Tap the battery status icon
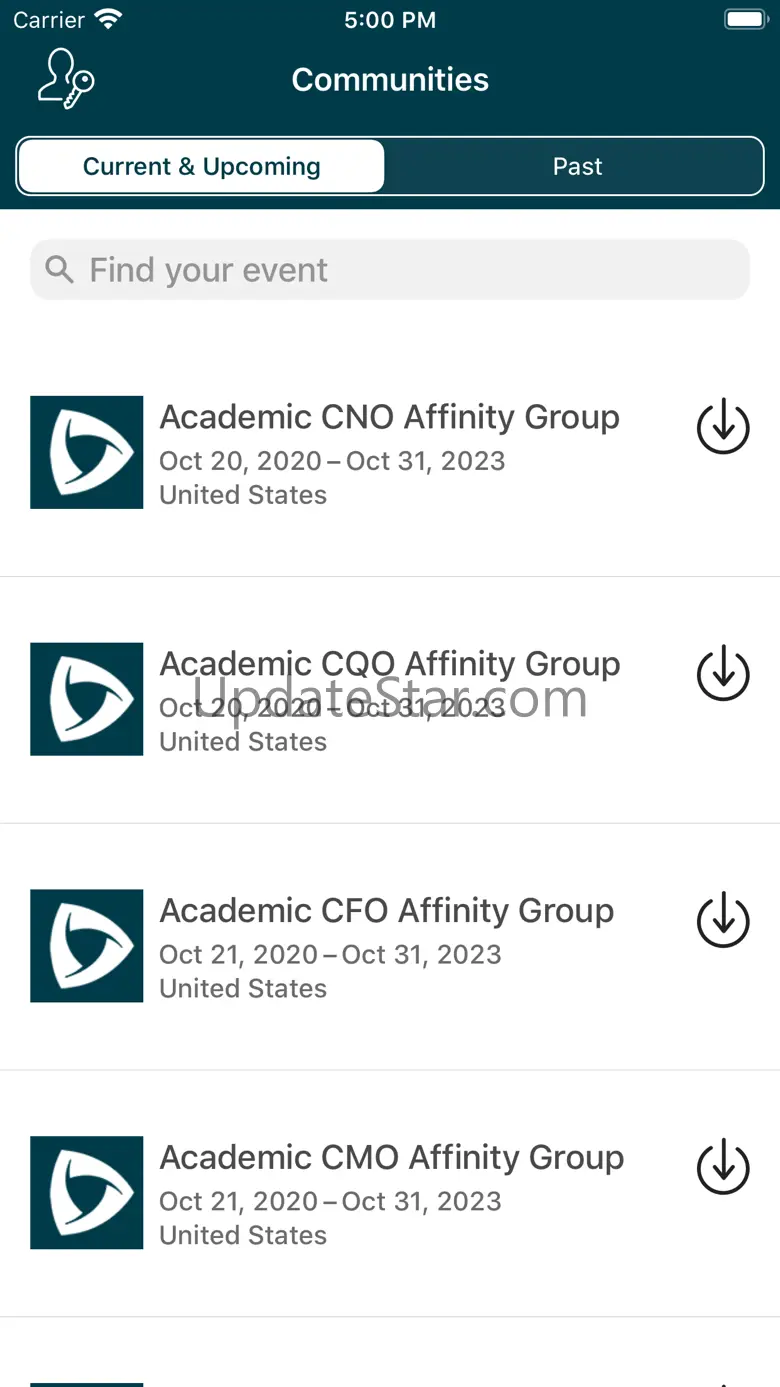 (x=744, y=20)
